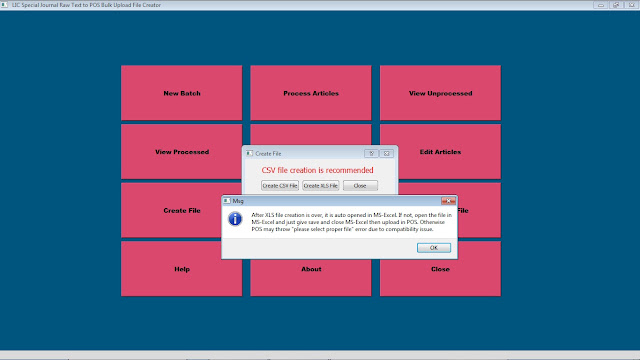The height and width of the screenshot is (360, 640).
Task: Close the main application window
Action: click(631, 5)
